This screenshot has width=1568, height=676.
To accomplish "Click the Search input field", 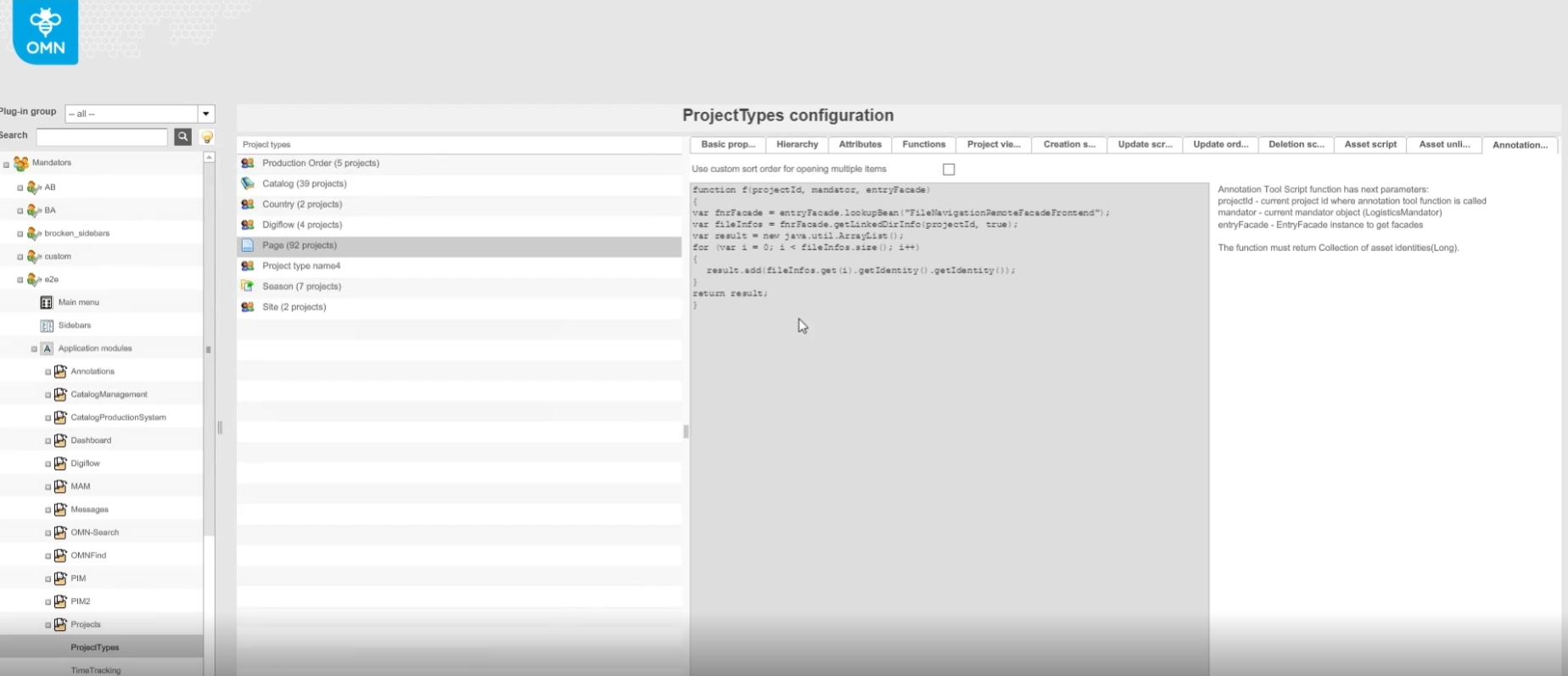I will coord(102,137).
